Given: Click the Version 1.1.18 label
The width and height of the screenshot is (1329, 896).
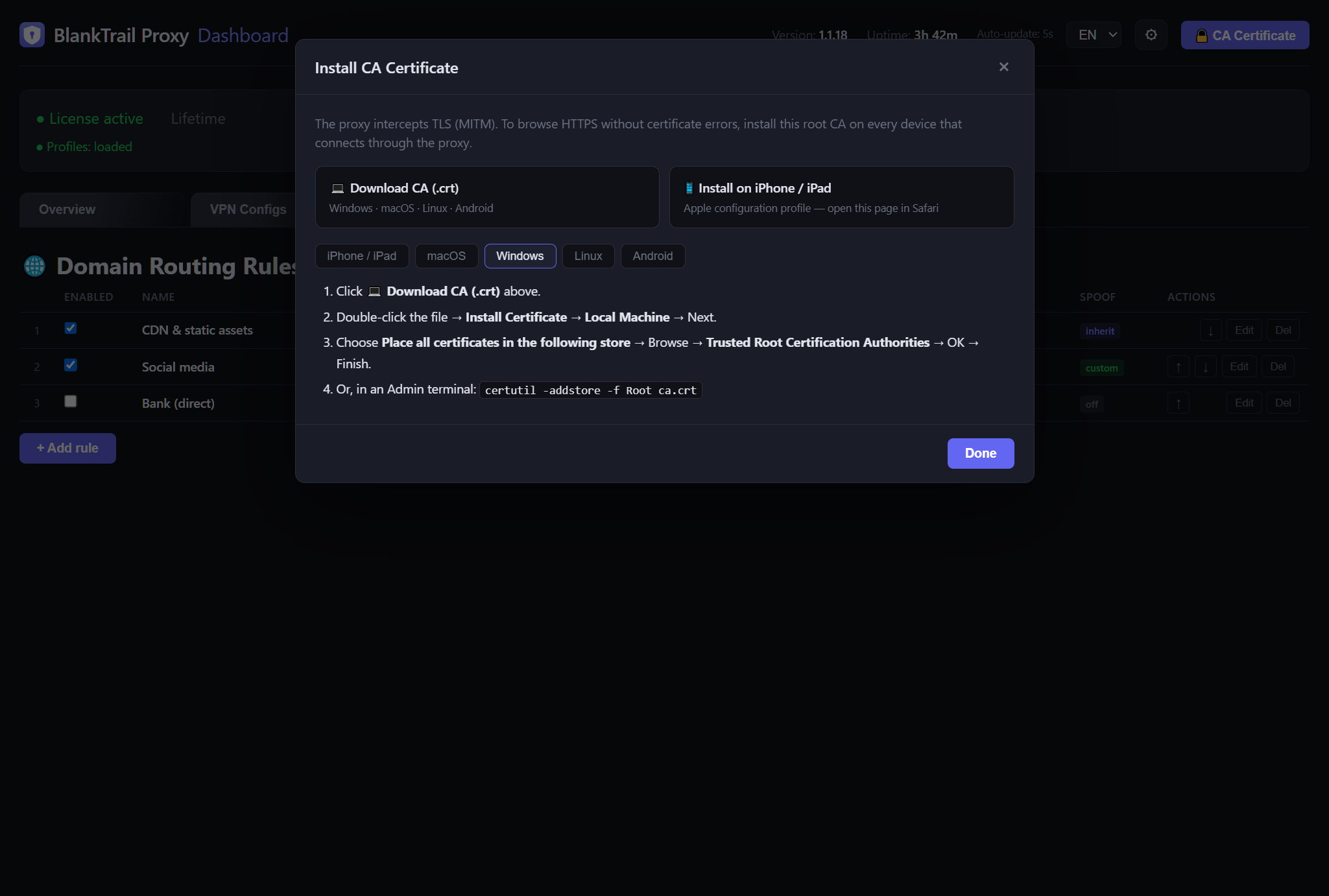Looking at the screenshot, I should 809,35.
